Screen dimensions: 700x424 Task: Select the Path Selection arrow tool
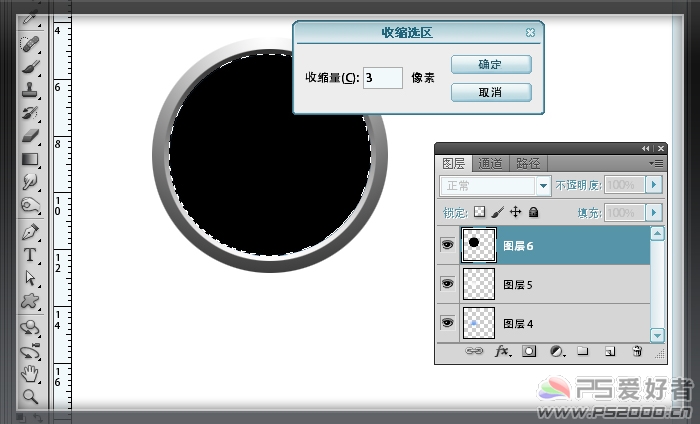tap(30, 278)
